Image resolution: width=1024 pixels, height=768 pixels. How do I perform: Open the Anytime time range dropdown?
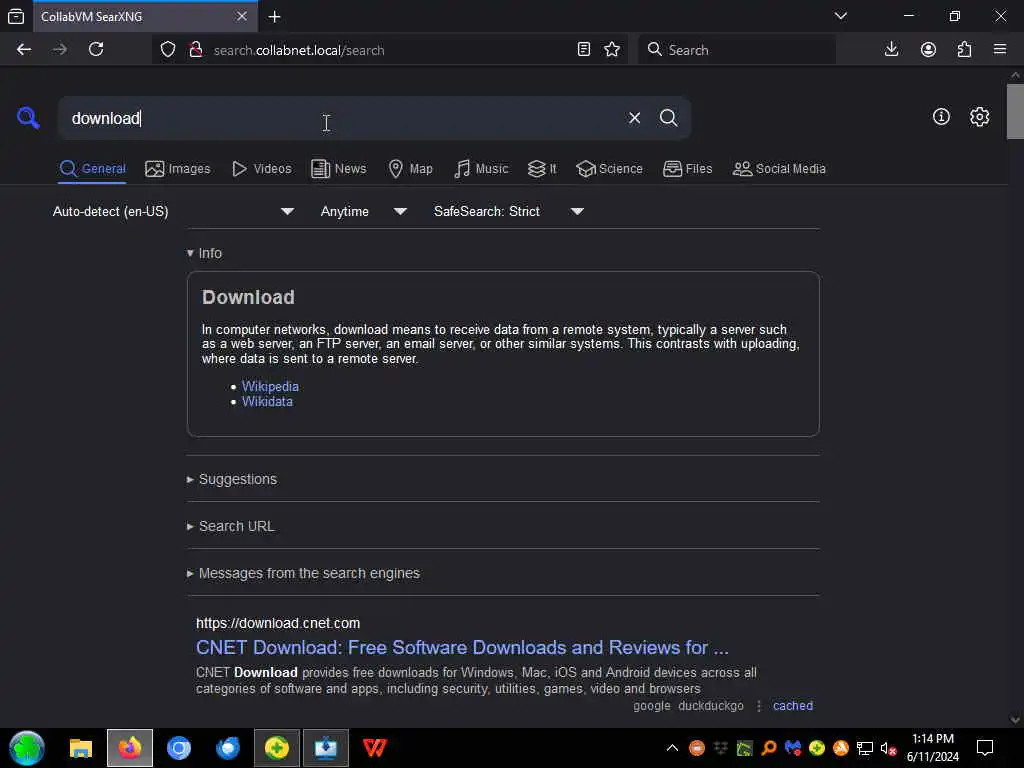pos(363,212)
